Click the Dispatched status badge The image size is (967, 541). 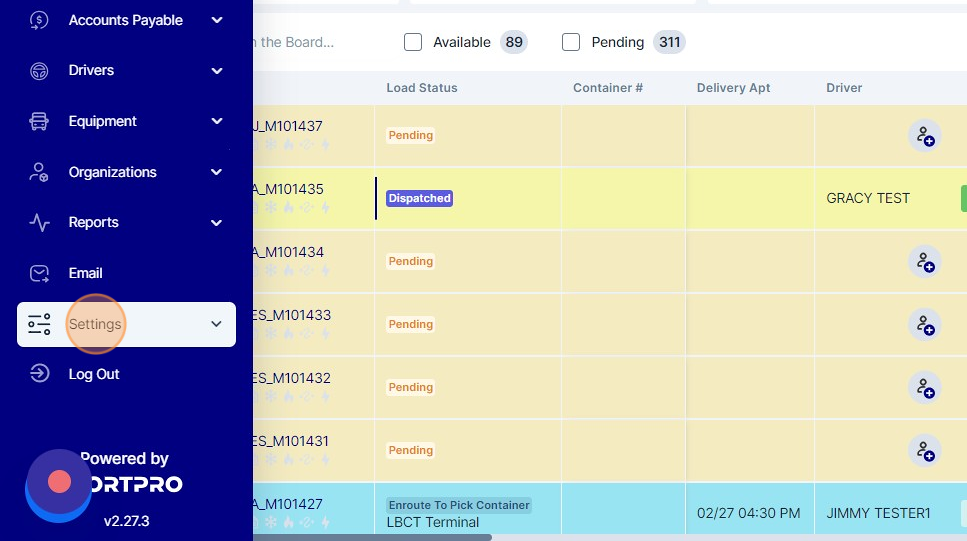point(419,198)
